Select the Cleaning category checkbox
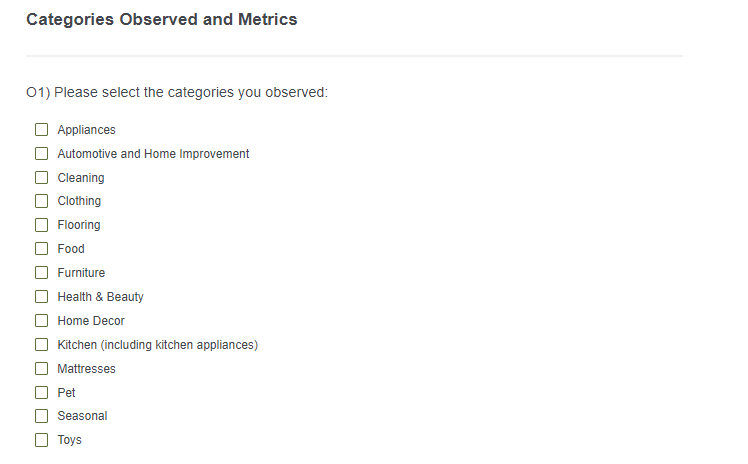Viewport: 748px width, 464px height. point(42,178)
